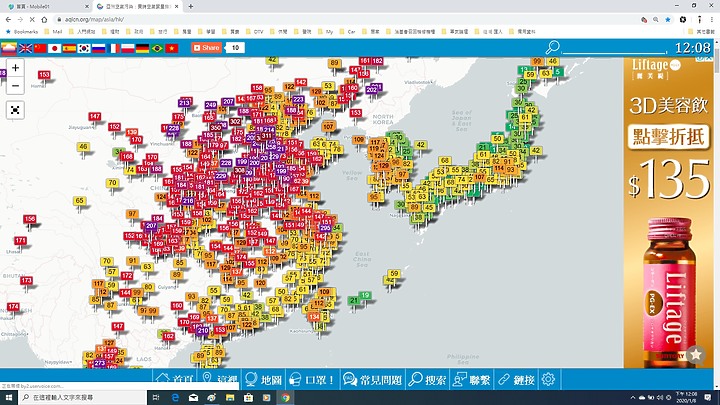
Task: Click the orange Share button
Action: pyautogui.click(x=207, y=48)
